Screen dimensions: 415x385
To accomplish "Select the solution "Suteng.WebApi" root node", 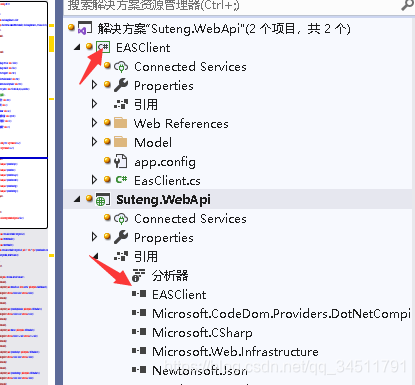I will click(x=224, y=29).
